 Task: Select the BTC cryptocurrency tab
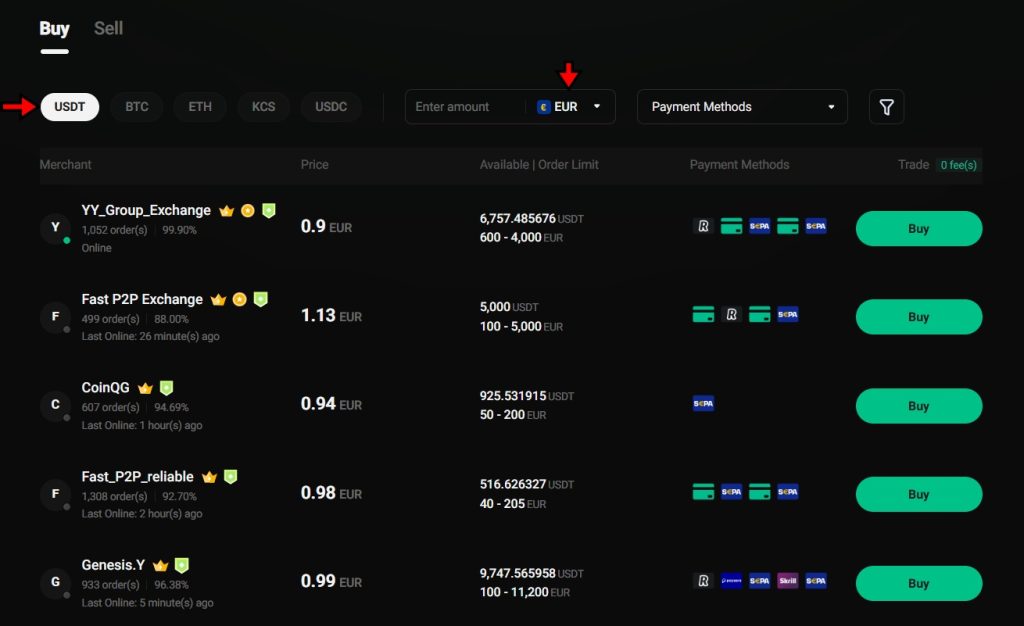[136, 106]
